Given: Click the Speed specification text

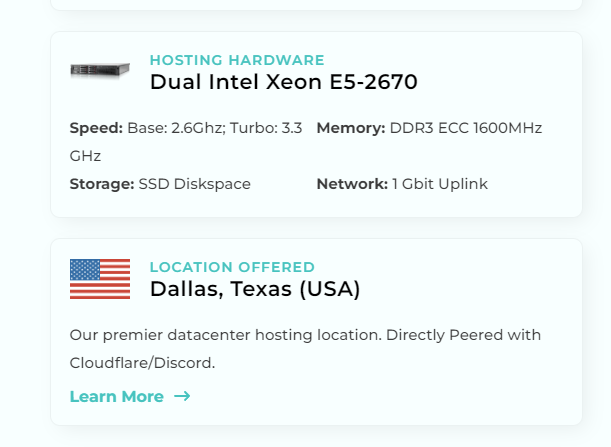Looking at the screenshot, I should tap(186, 142).
